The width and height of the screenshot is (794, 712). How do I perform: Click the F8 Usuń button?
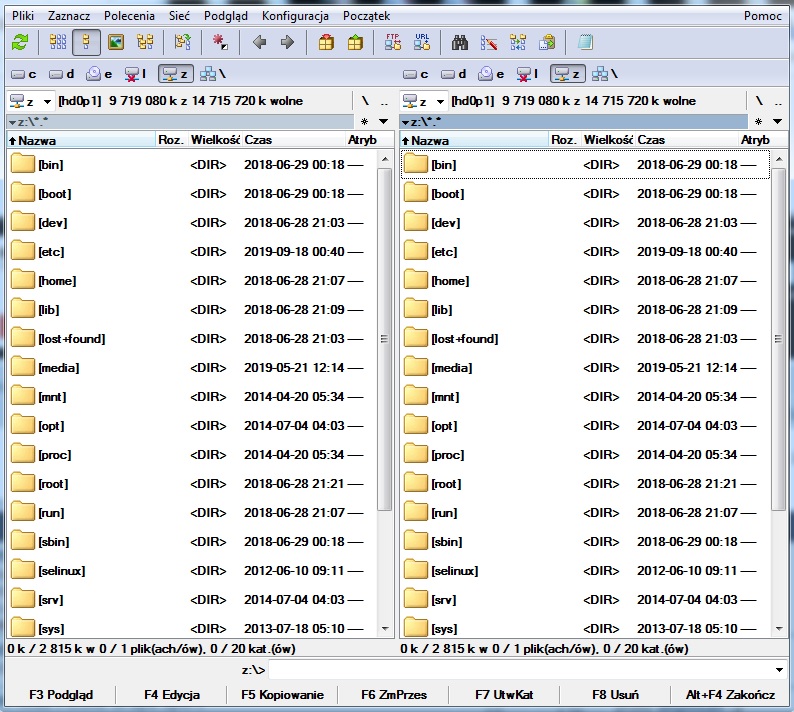[x=615, y=694]
